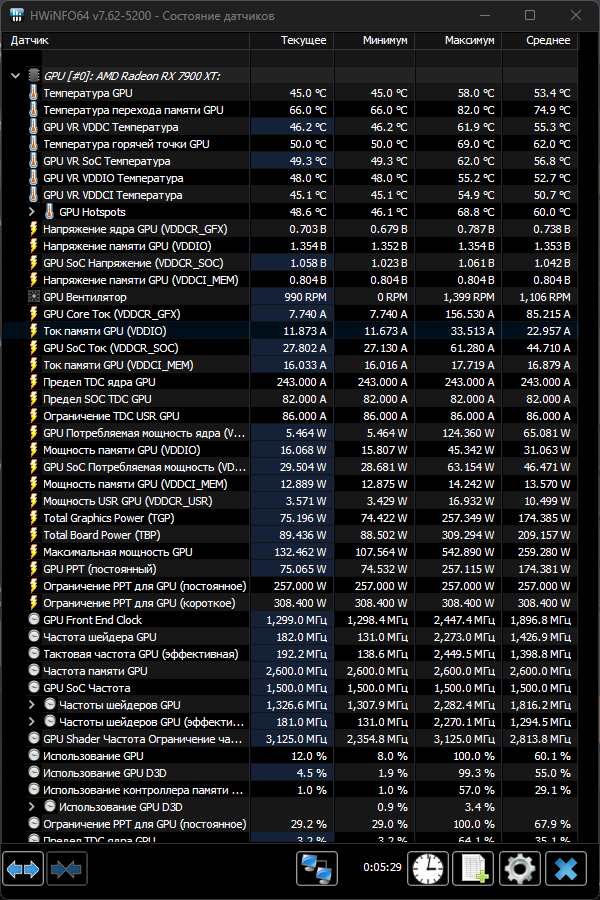Select the Ток памяти GPU (VDDIO) row
The height and width of the screenshot is (900, 600).
(x=290, y=331)
